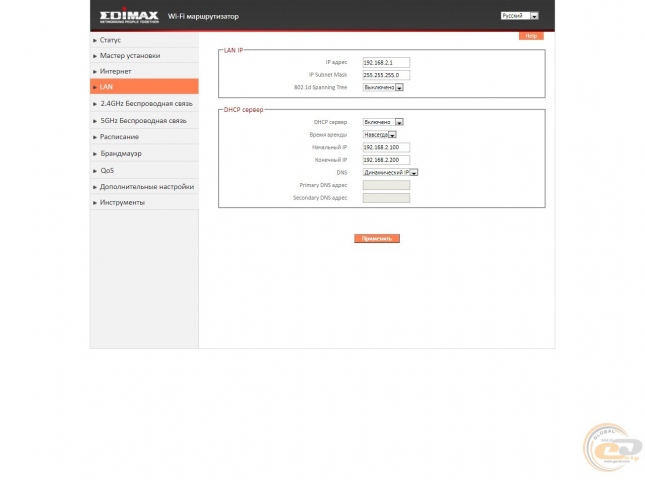This screenshot has width=645, height=480.
Task: Click the arrow icon beside Инструменты
Action: pyautogui.click(x=95, y=203)
